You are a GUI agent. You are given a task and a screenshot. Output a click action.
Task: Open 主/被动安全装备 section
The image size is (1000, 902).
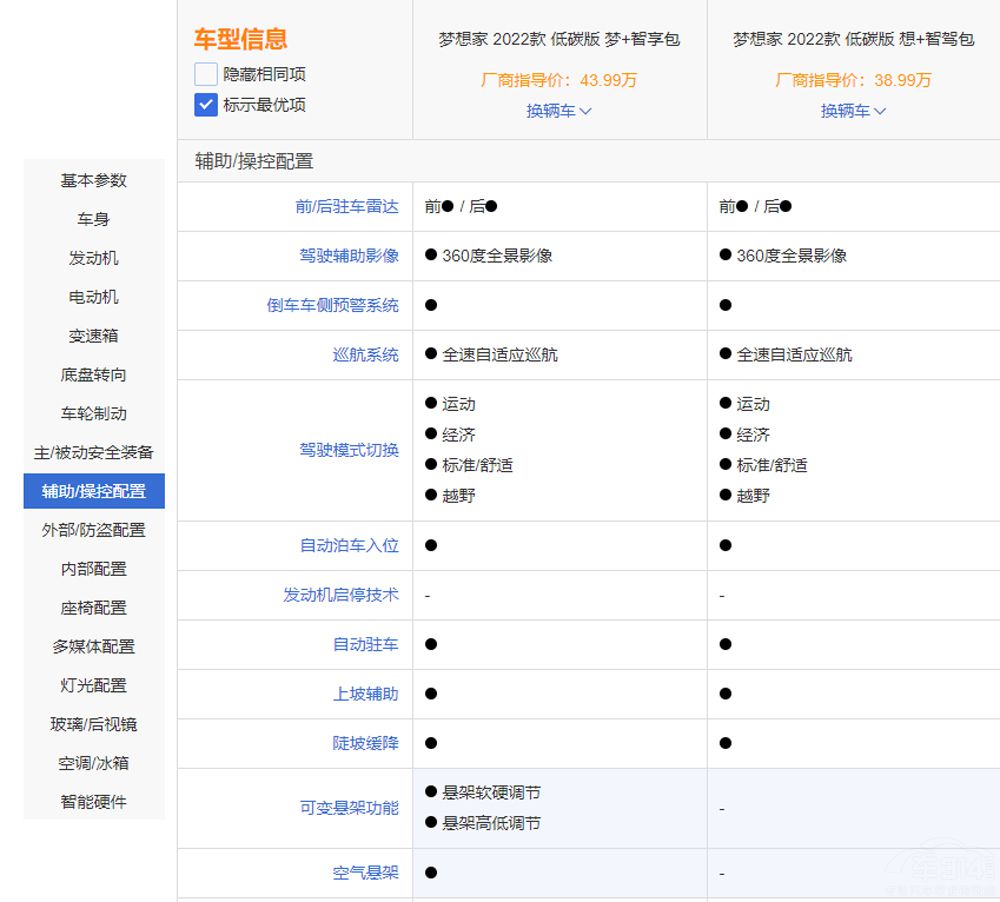(x=94, y=453)
